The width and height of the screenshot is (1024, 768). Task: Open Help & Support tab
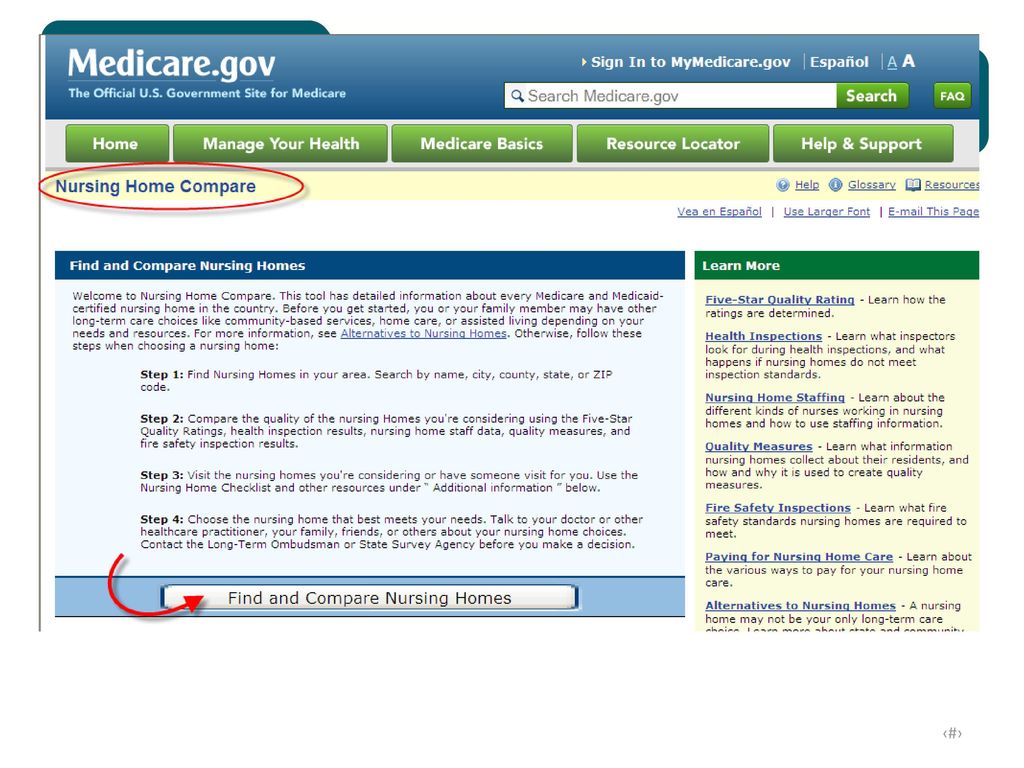click(x=863, y=143)
